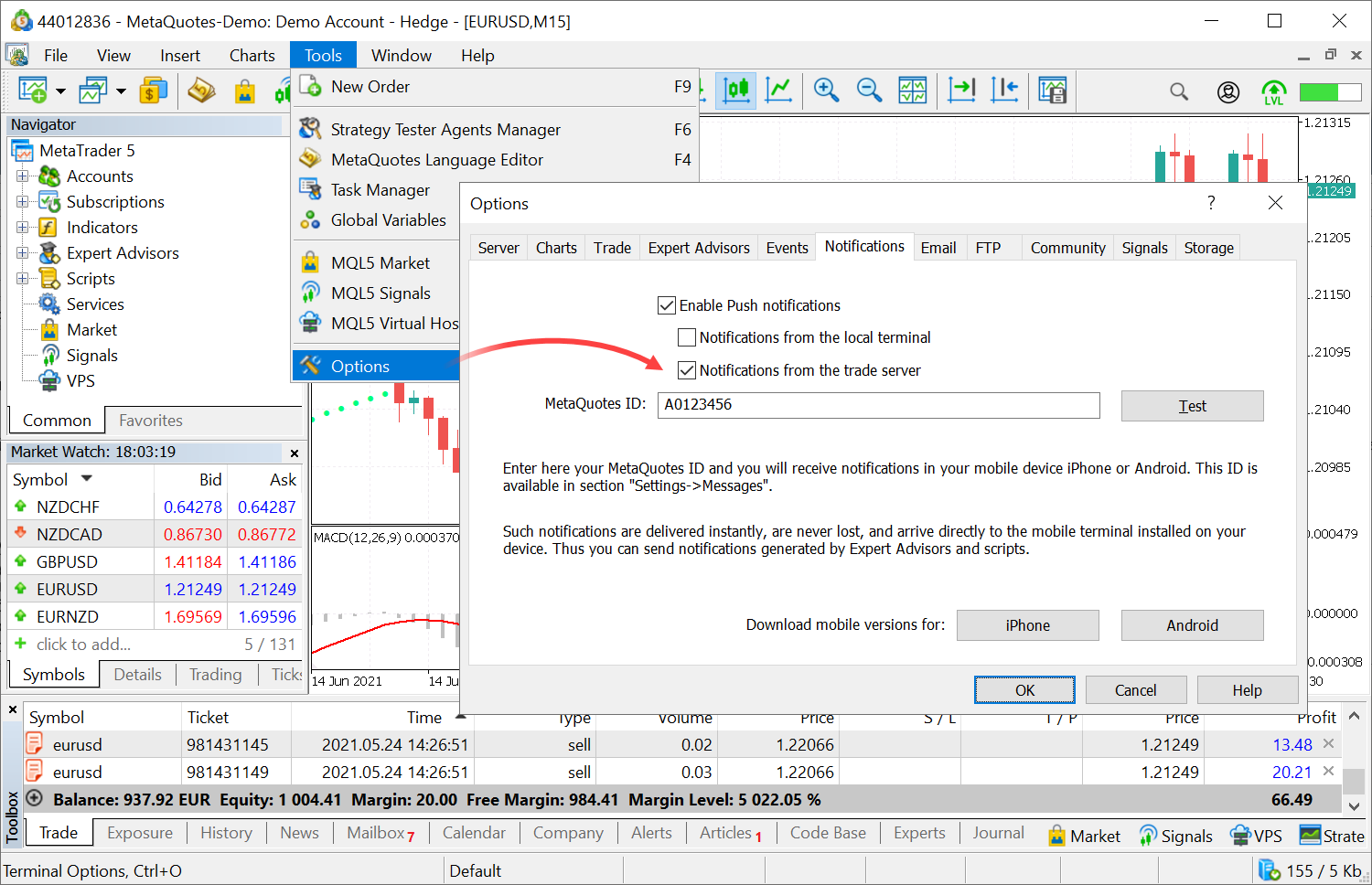Disable Enable Push notifications checkbox

[667, 305]
